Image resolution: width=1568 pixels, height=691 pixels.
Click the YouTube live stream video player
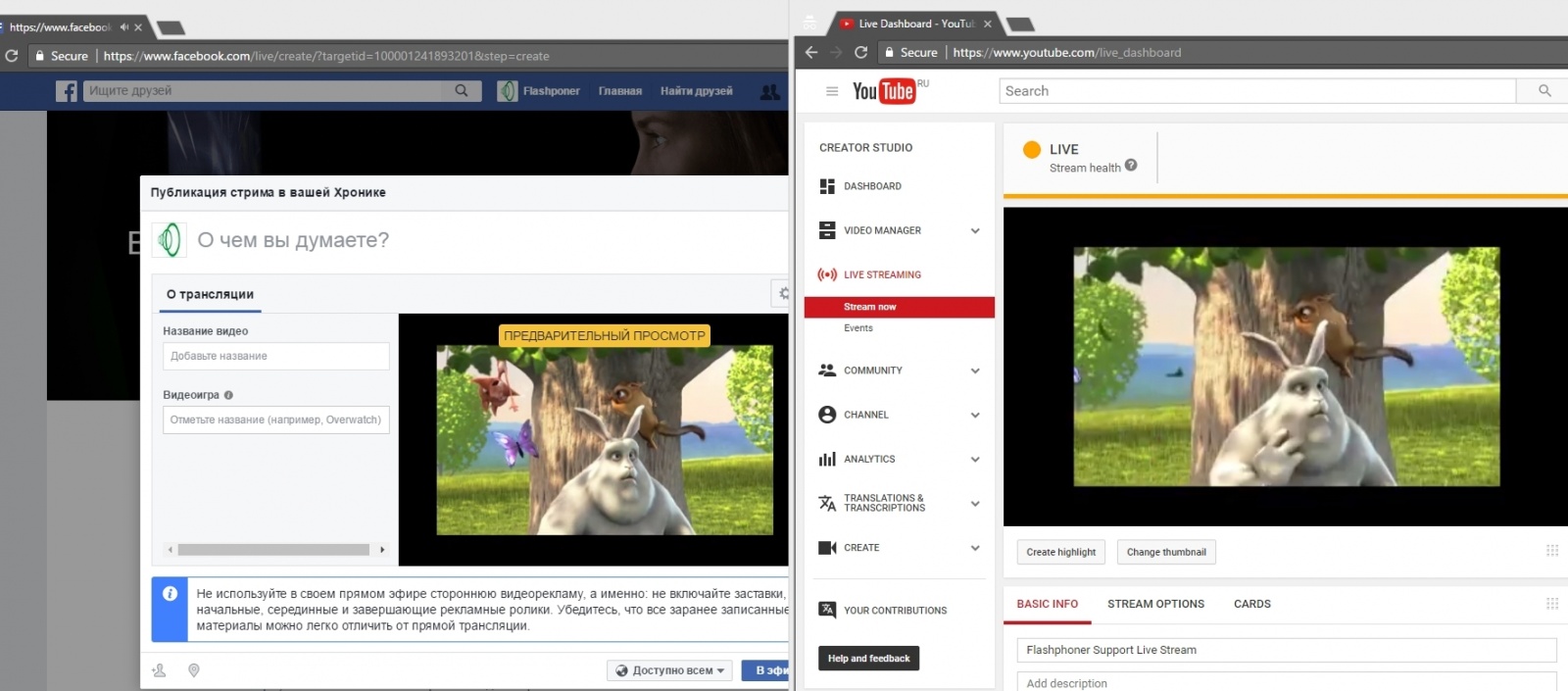[1286, 367]
